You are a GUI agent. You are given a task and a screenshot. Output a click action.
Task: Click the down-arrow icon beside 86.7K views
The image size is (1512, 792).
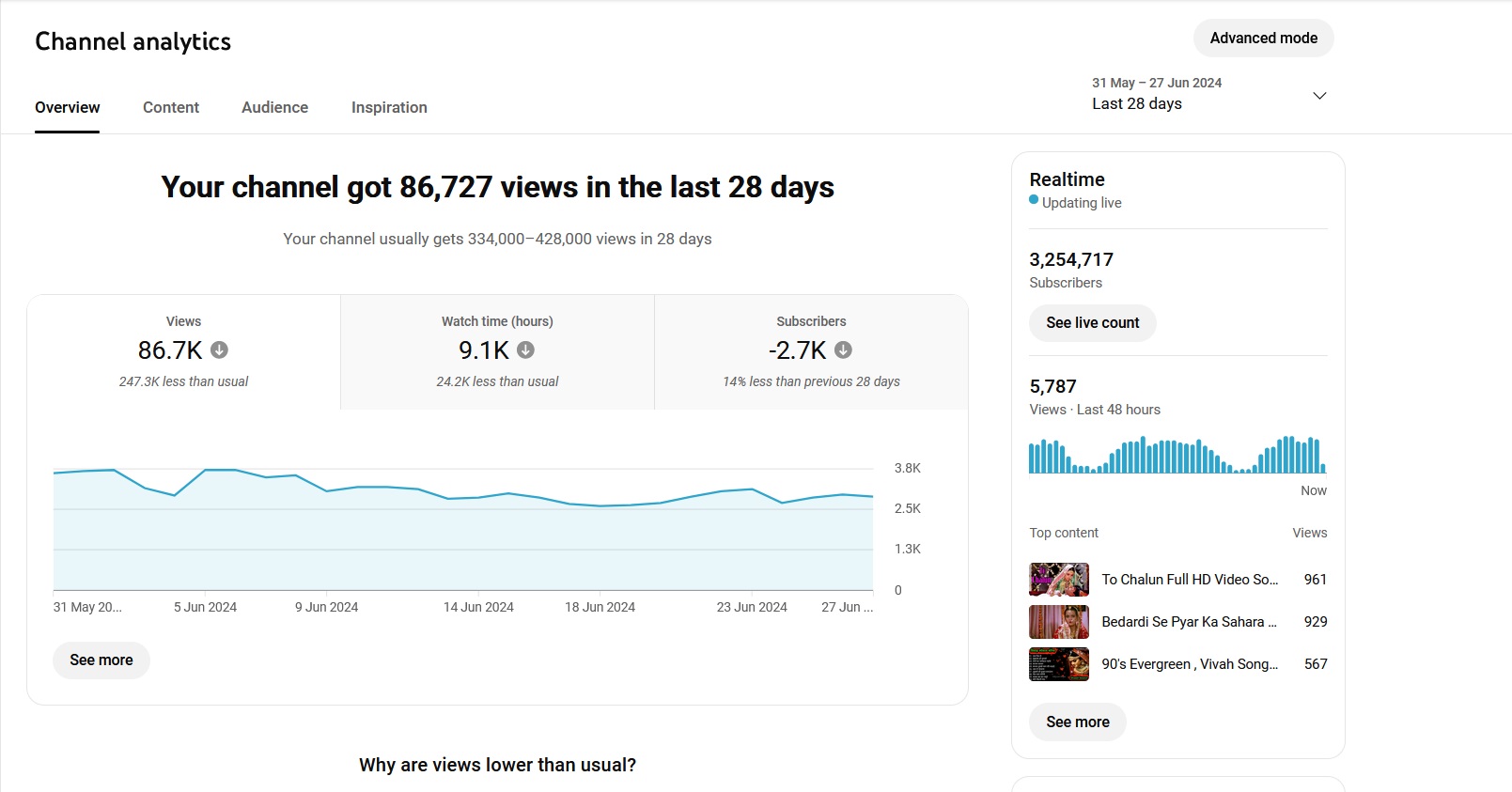[219, 349]
